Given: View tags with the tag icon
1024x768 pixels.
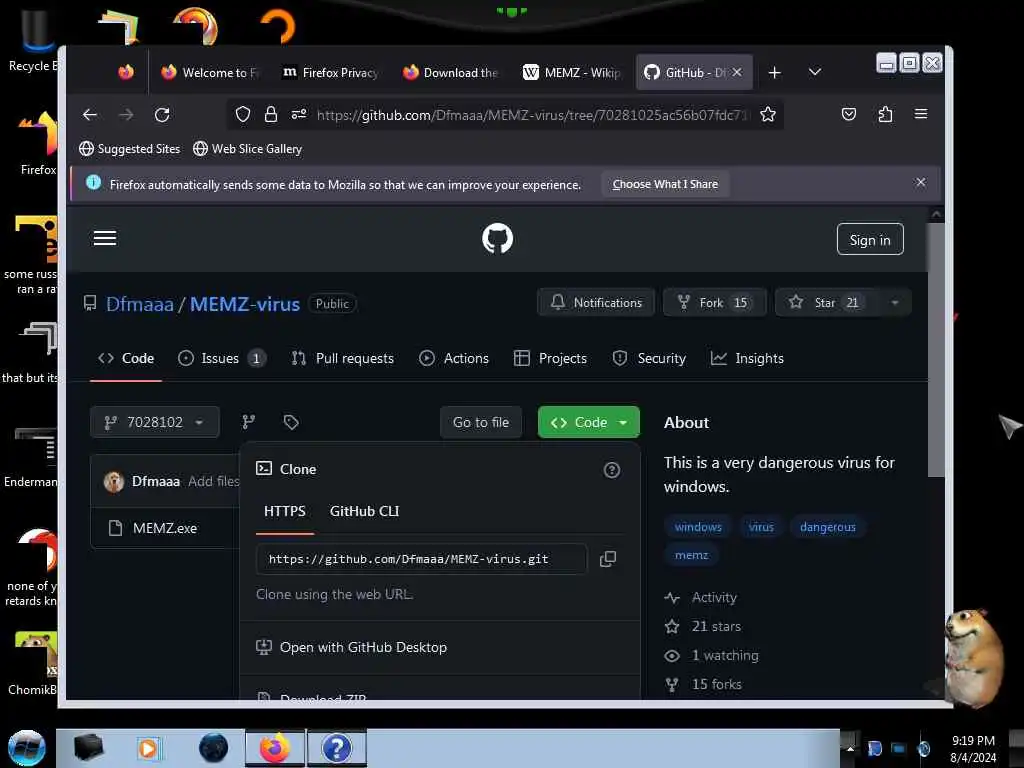Looking at the screenshot, I should [x=291, y=422].
